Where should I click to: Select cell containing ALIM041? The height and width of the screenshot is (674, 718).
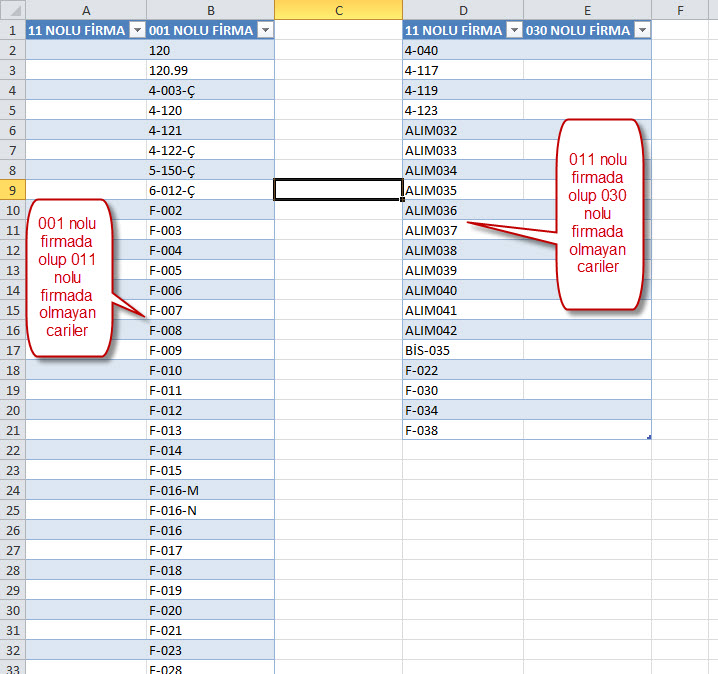point(463,310)
